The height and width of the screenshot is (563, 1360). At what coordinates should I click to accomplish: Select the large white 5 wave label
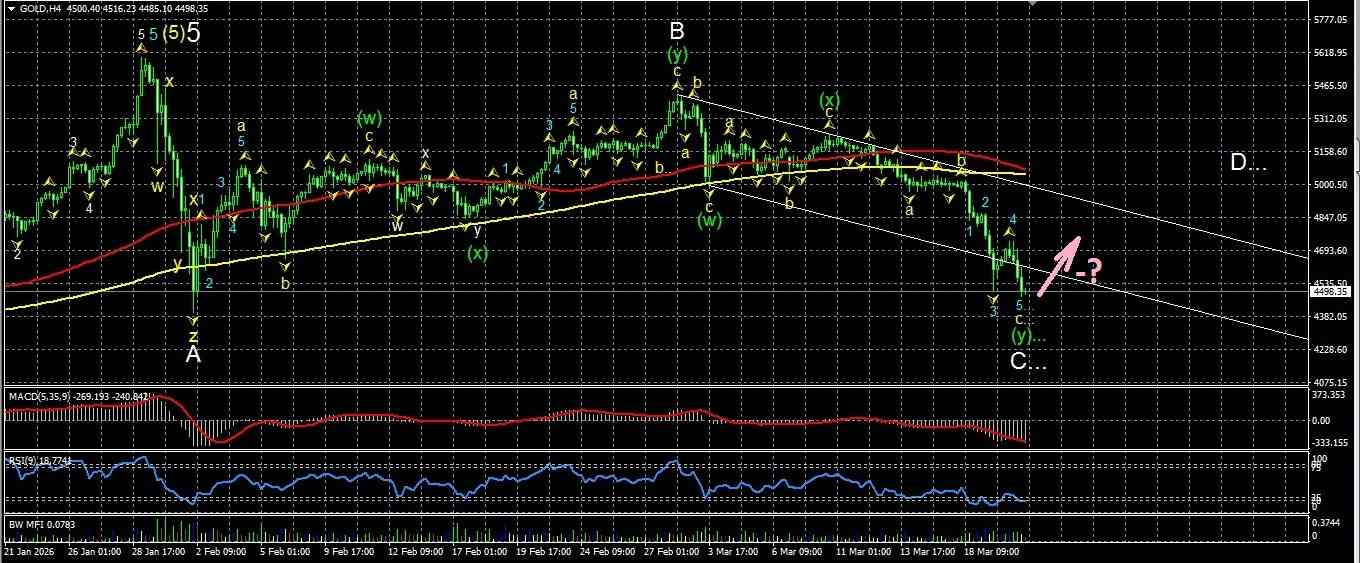tap(194, 33)
